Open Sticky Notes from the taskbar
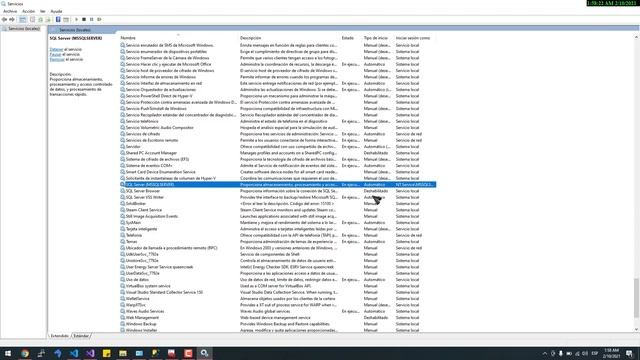 click(x=107, y=353)
